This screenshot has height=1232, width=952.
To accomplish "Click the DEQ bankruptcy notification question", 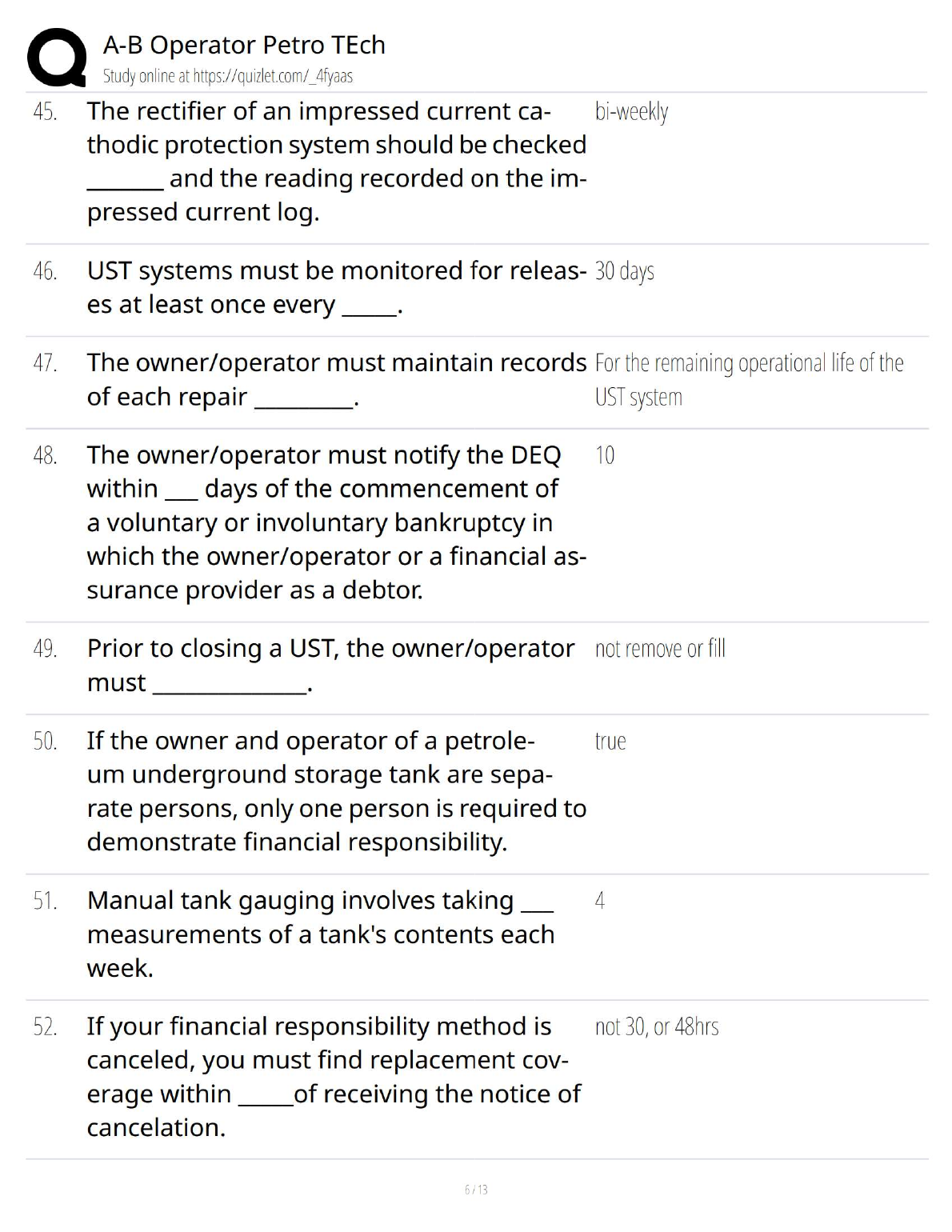I will (336, 522).
